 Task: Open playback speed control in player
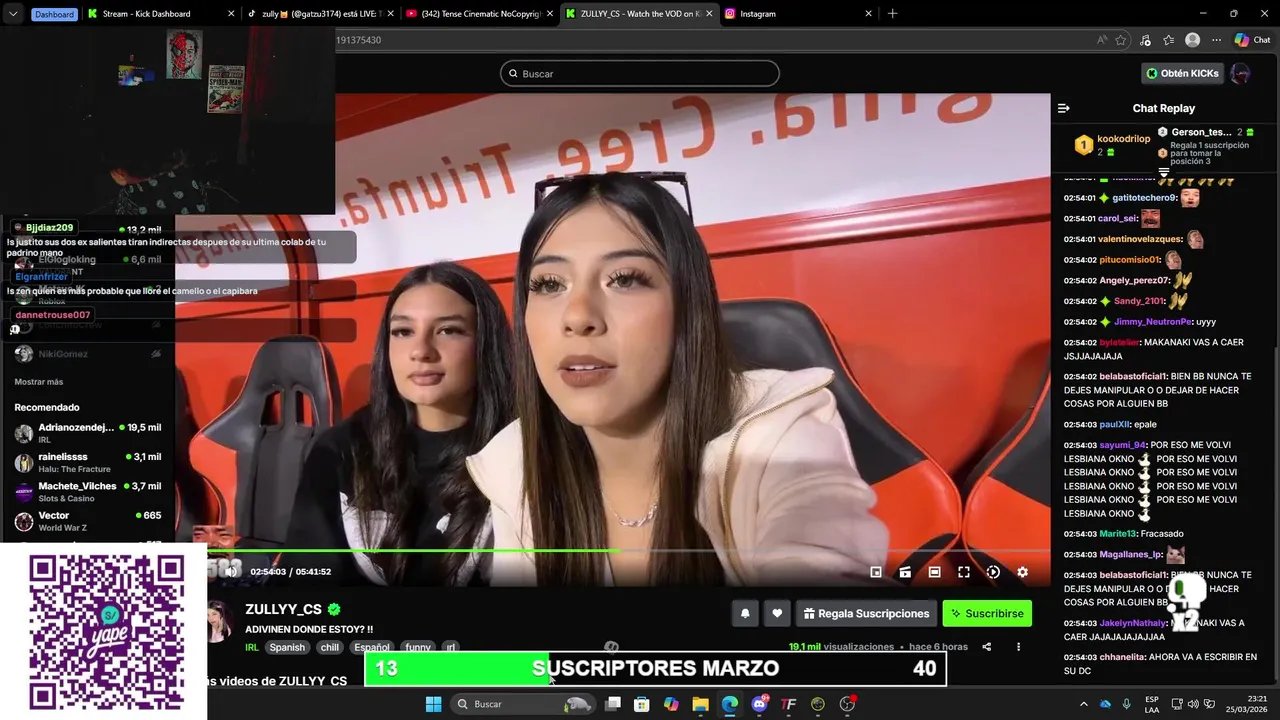(993, 572)
